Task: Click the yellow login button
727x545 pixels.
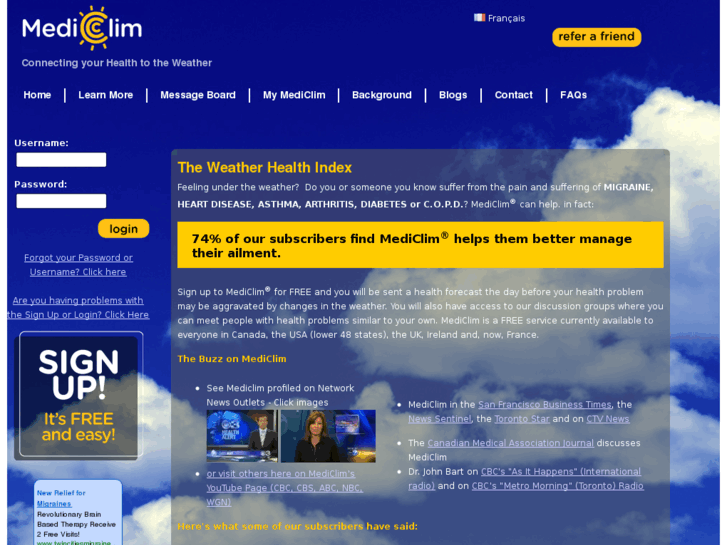Action: pyautogui.click(x=123, y=229)
